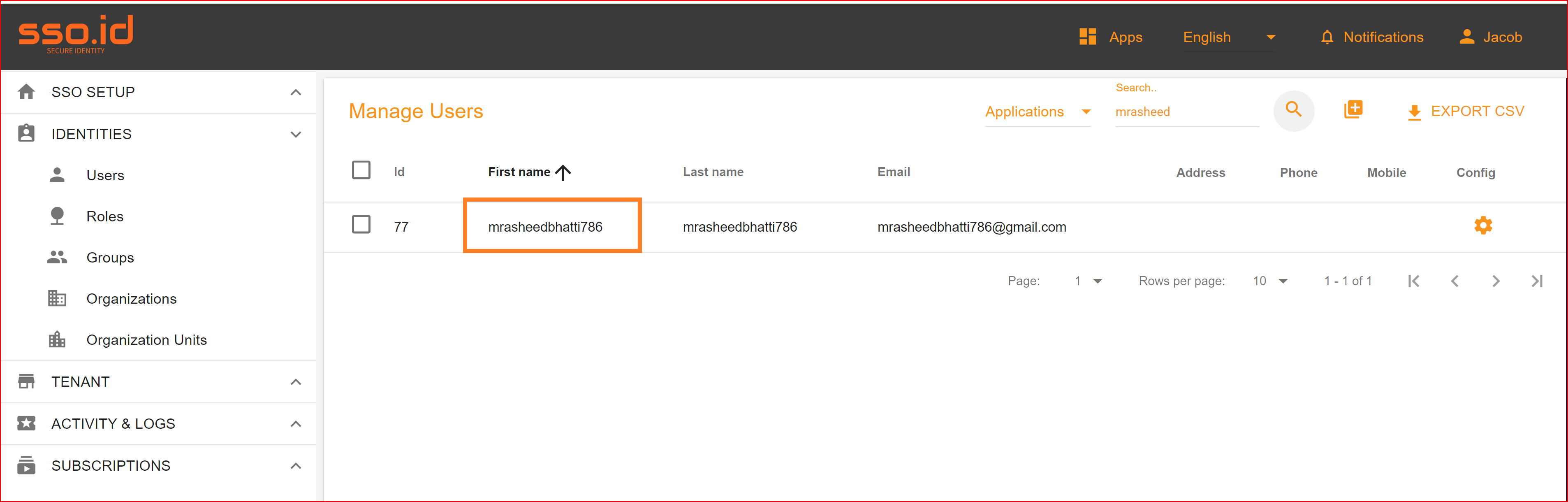Click the First name sort arrow
This screenshot has height=502, width=1568.
coord(563,172)
